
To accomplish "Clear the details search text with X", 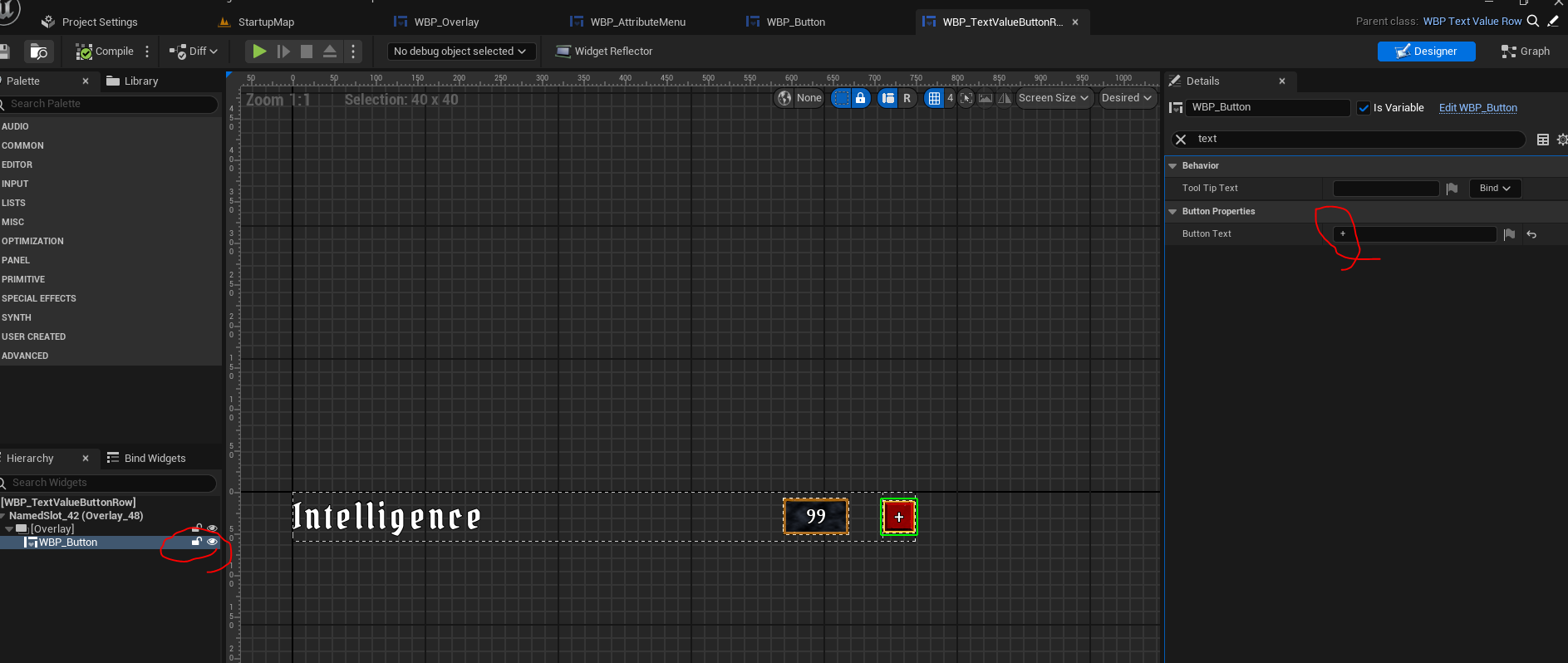I will (x=1181, y=140).
